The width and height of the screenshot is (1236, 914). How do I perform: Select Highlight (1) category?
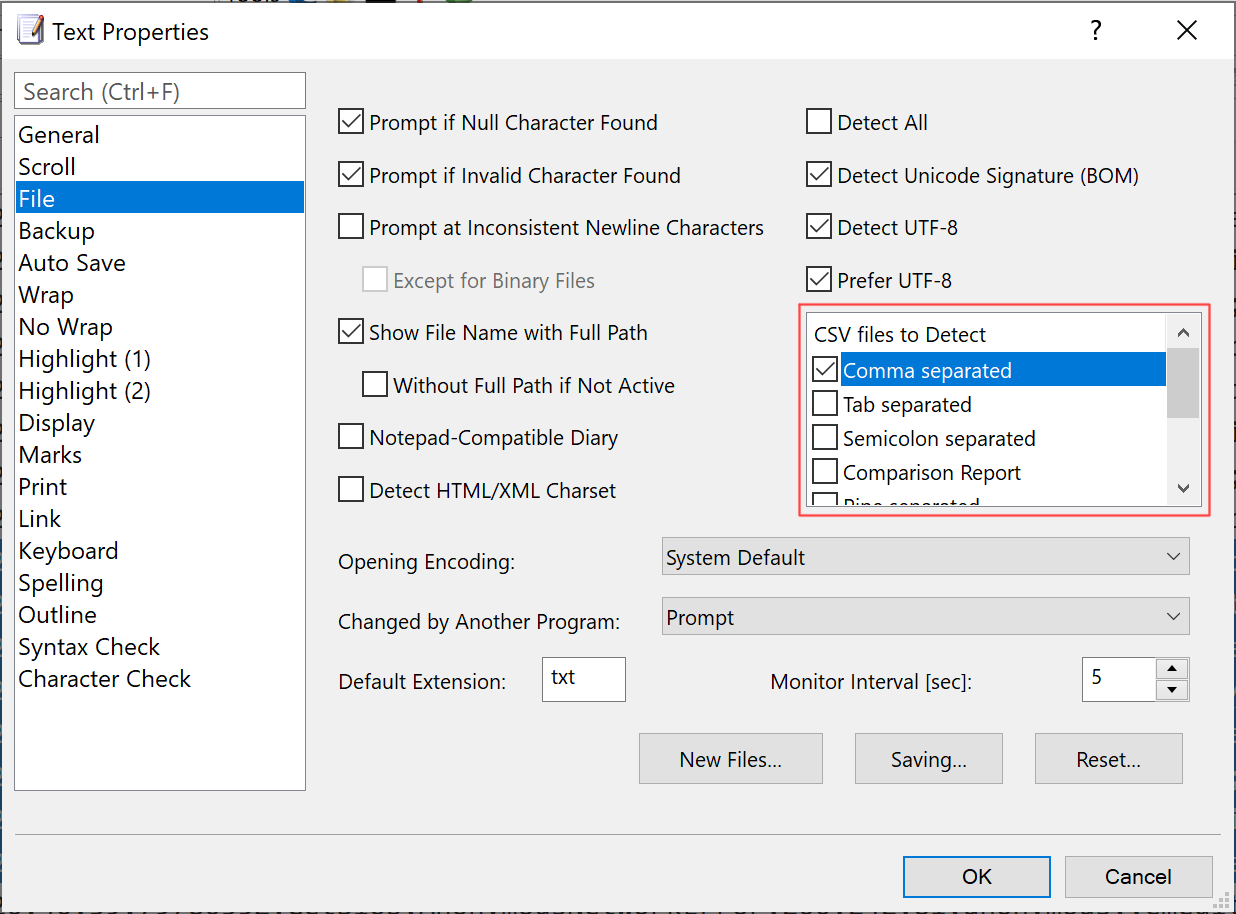[160, 359]
